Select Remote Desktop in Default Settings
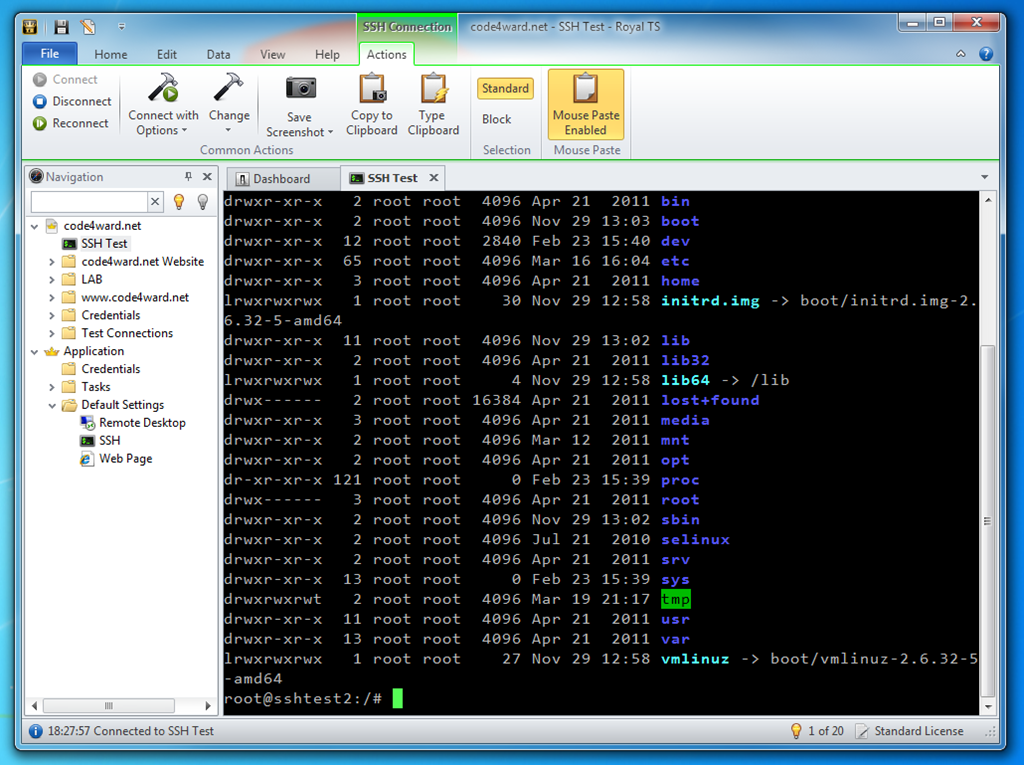 (x=141, y=423)
